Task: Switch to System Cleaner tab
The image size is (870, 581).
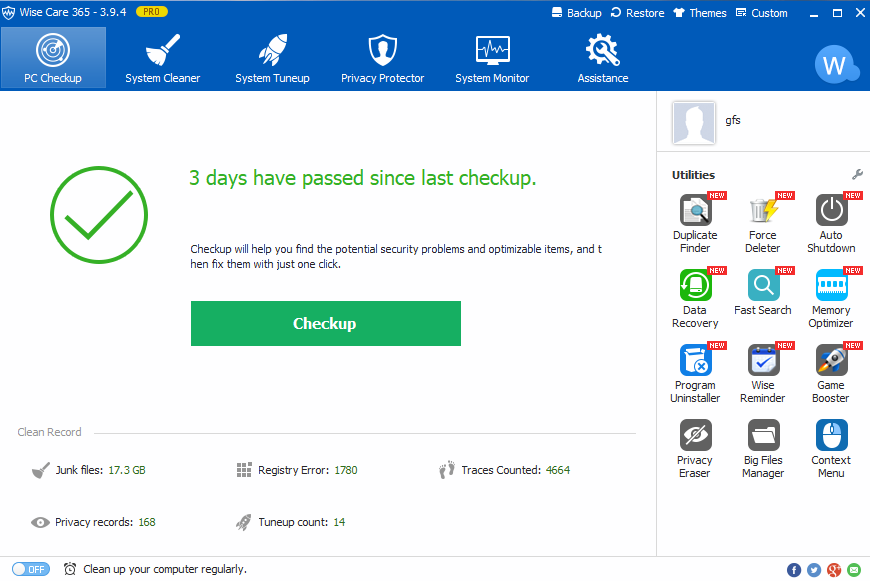Action: click(x=163, y=58)
